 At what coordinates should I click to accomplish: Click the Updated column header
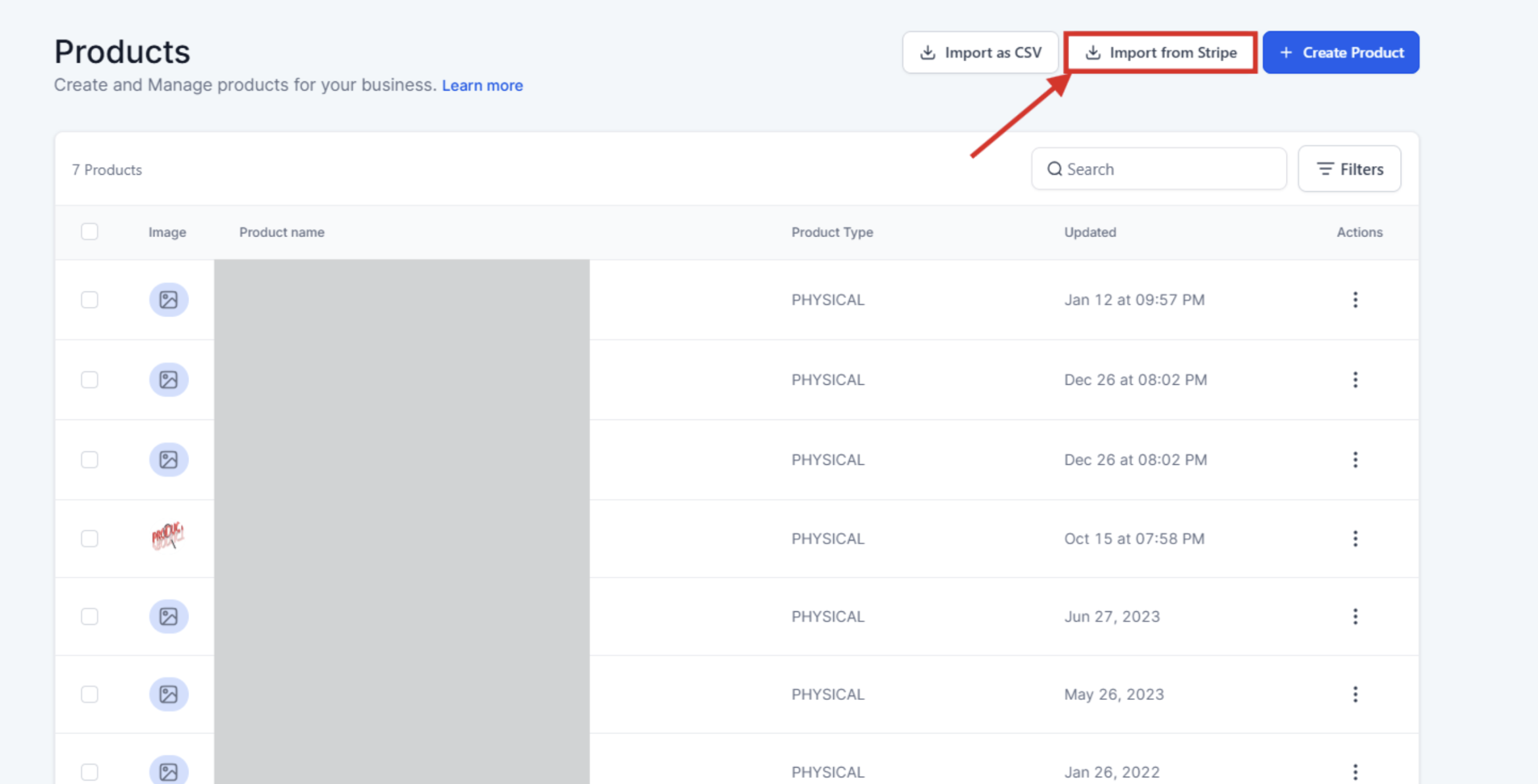tap(1089, 232)
